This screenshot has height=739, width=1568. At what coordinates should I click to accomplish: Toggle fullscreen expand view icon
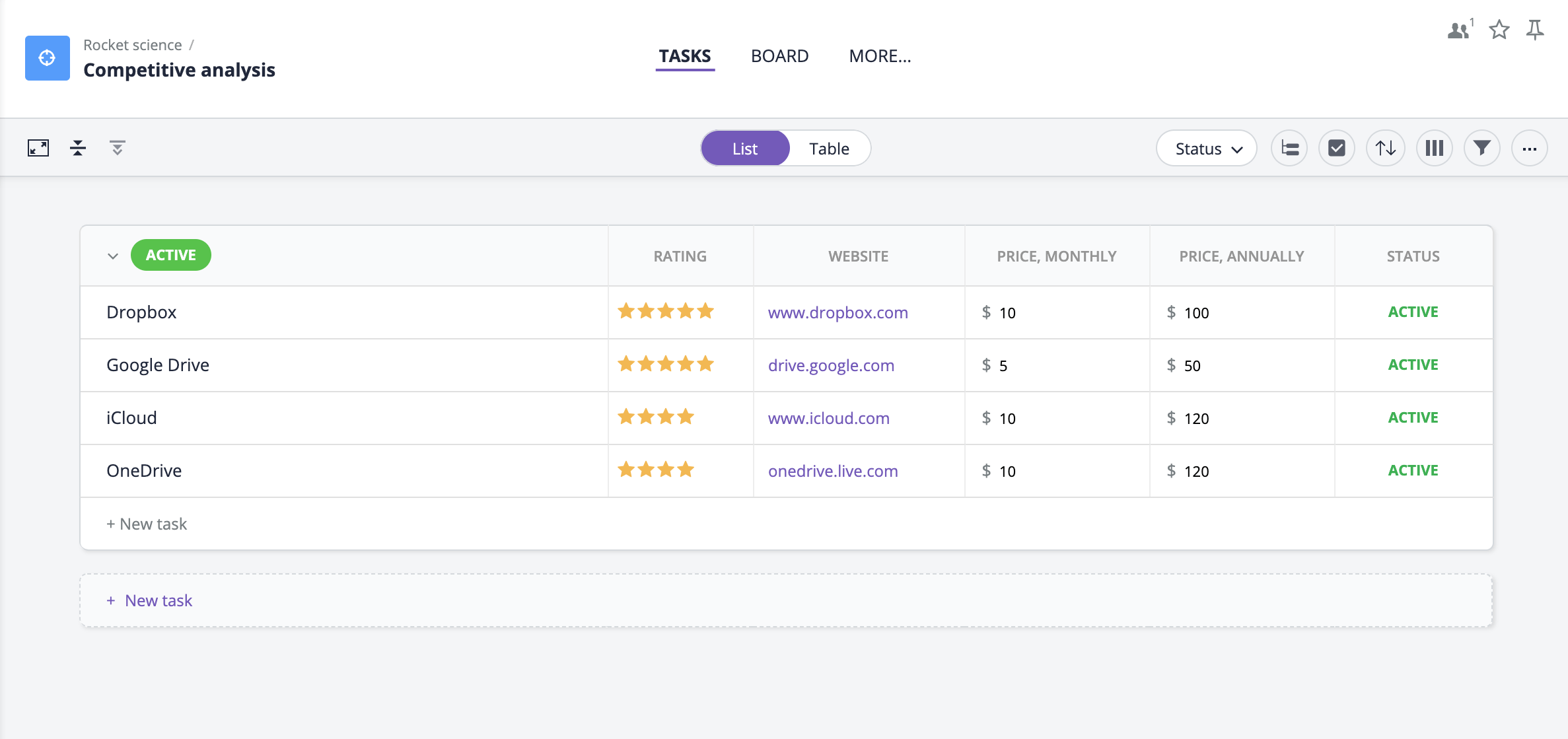[x=38, y=148]
